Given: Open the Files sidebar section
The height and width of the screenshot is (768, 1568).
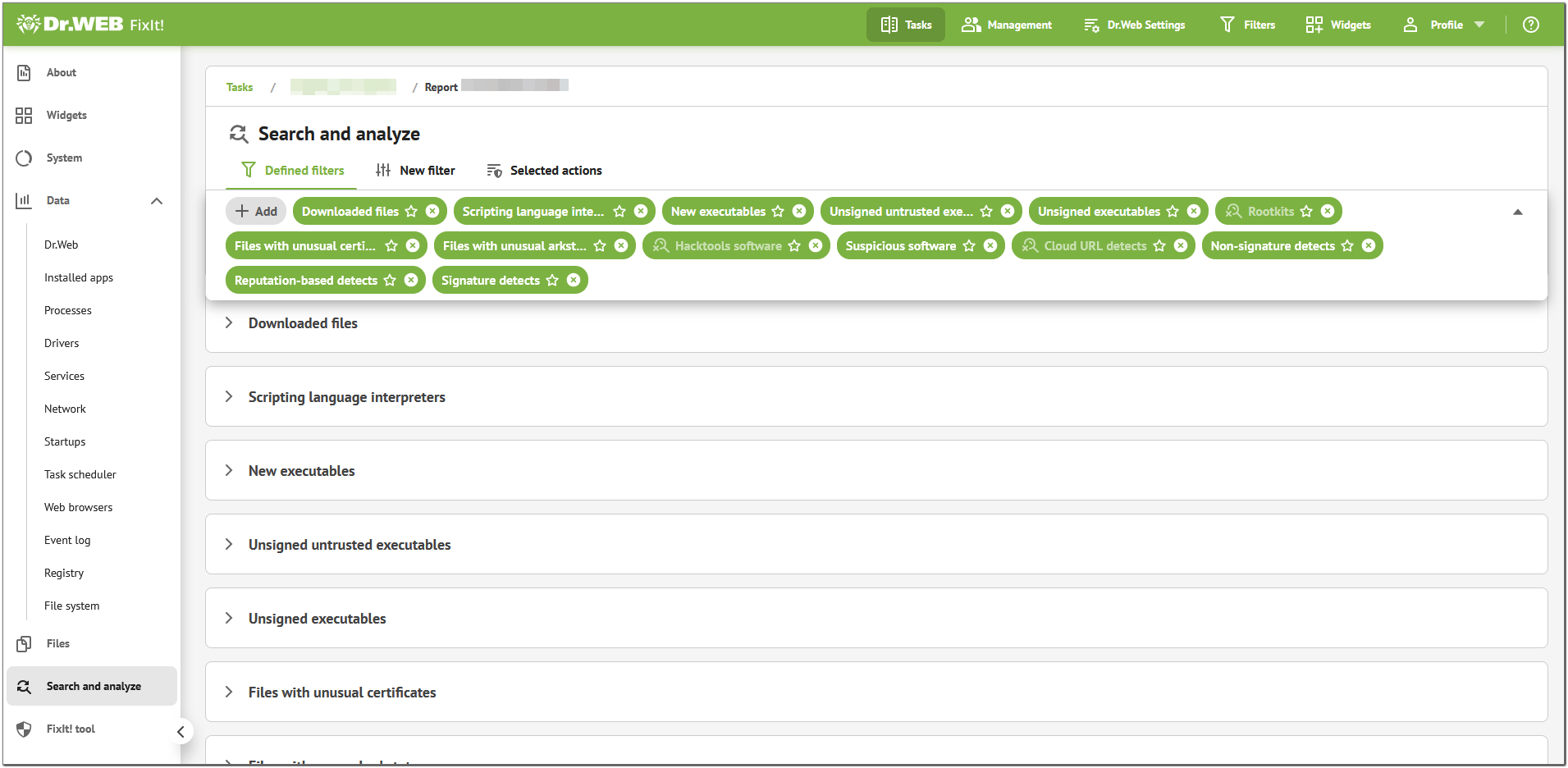Looking at the screenshot, I should click(x=57, y=643).
